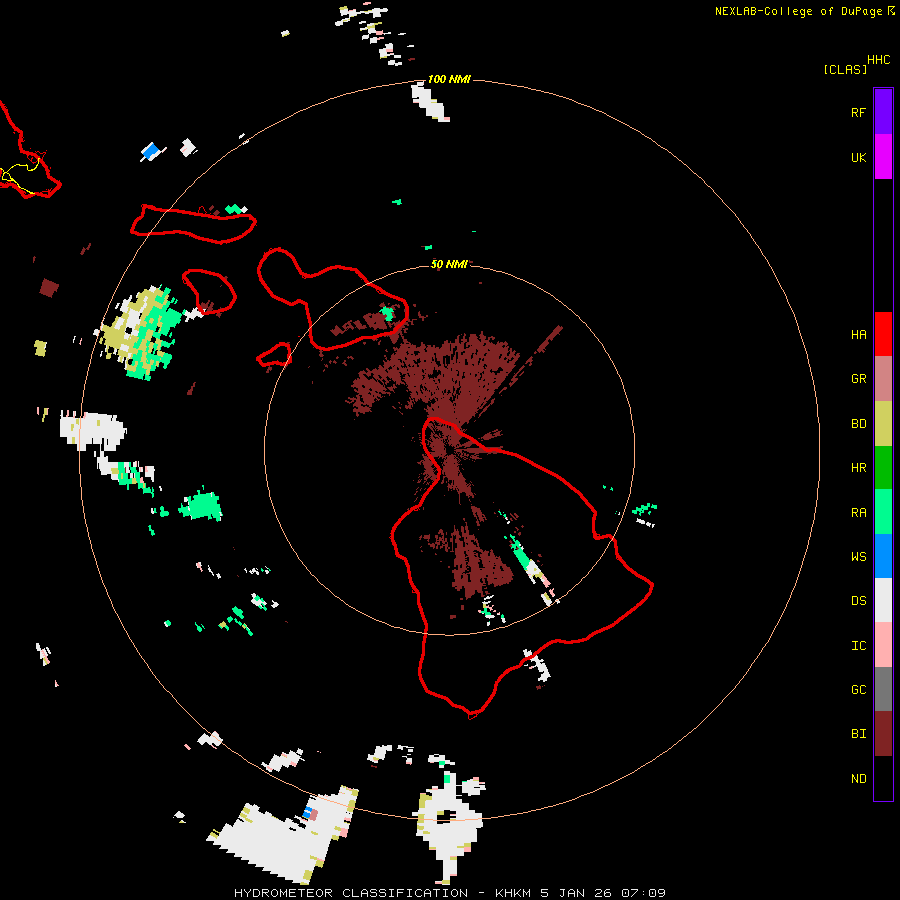Click the RA legend label
Viewport: 900px width, 900px height.
[858, 512]
